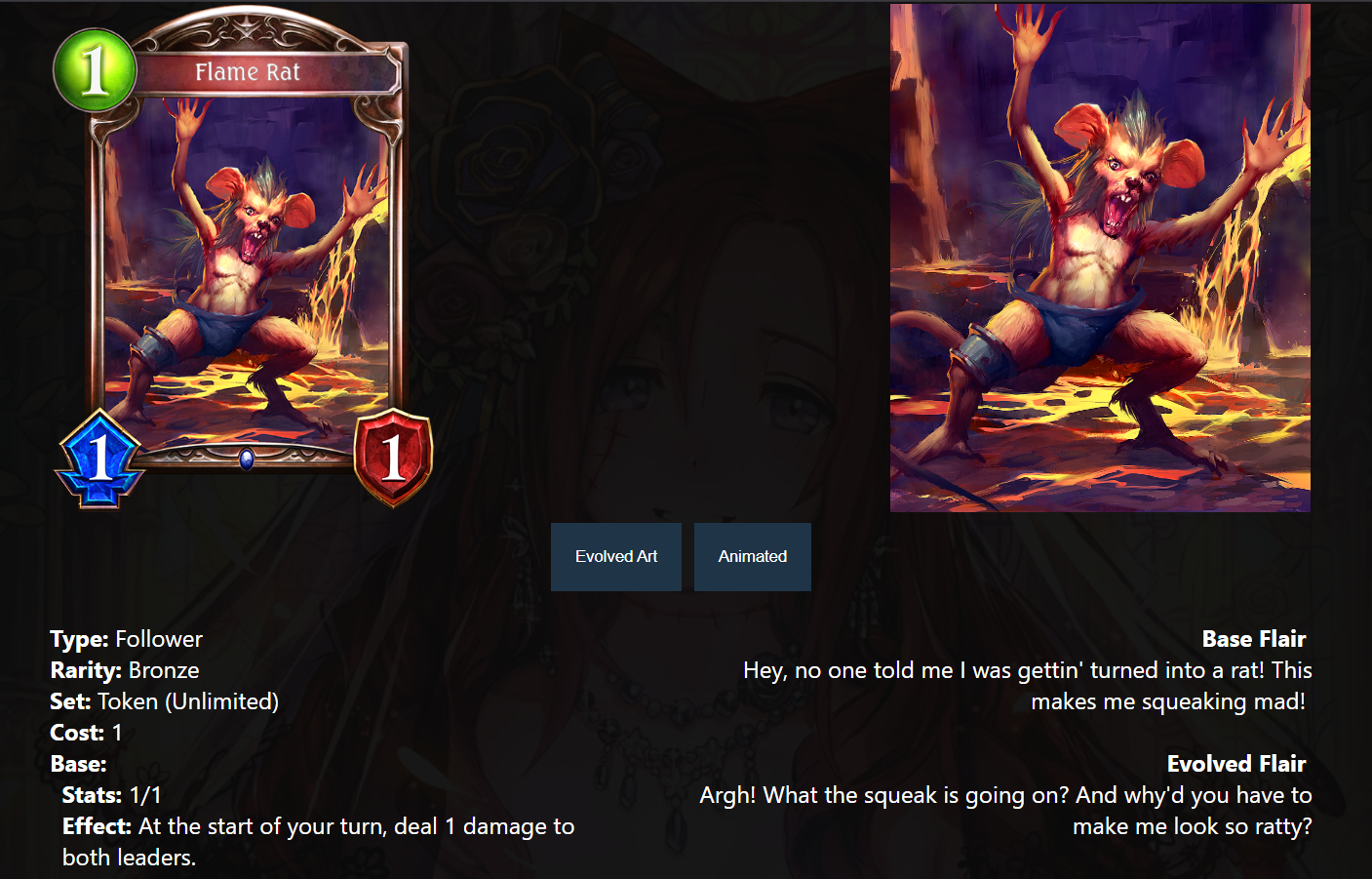This screenshot has width=1372, height=879.
Task: Click the Set: Token (Unlimited) text
Action: click(x=164, y=701)
